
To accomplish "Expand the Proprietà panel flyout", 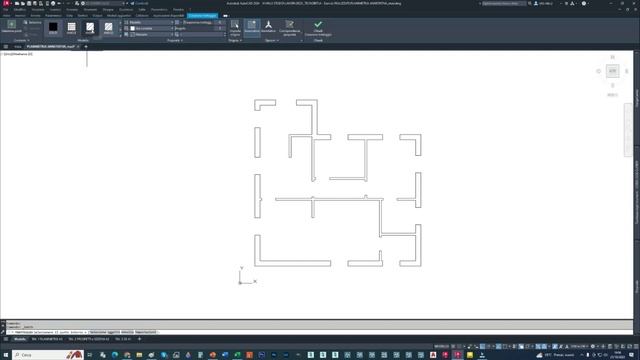I will [175, 40].
